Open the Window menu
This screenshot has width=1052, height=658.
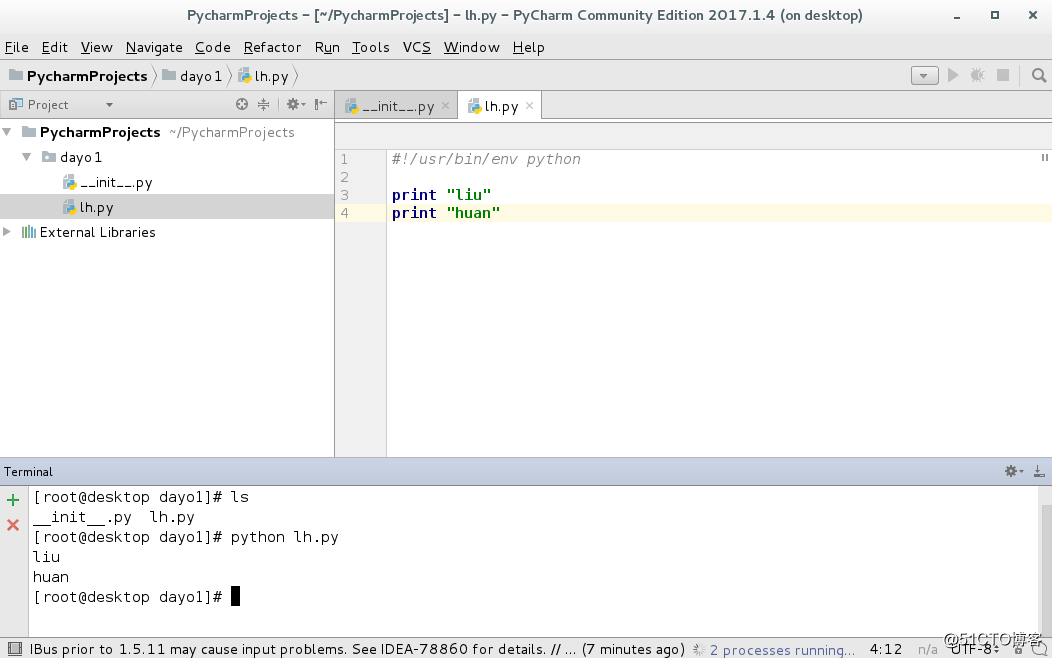[472, 47]
